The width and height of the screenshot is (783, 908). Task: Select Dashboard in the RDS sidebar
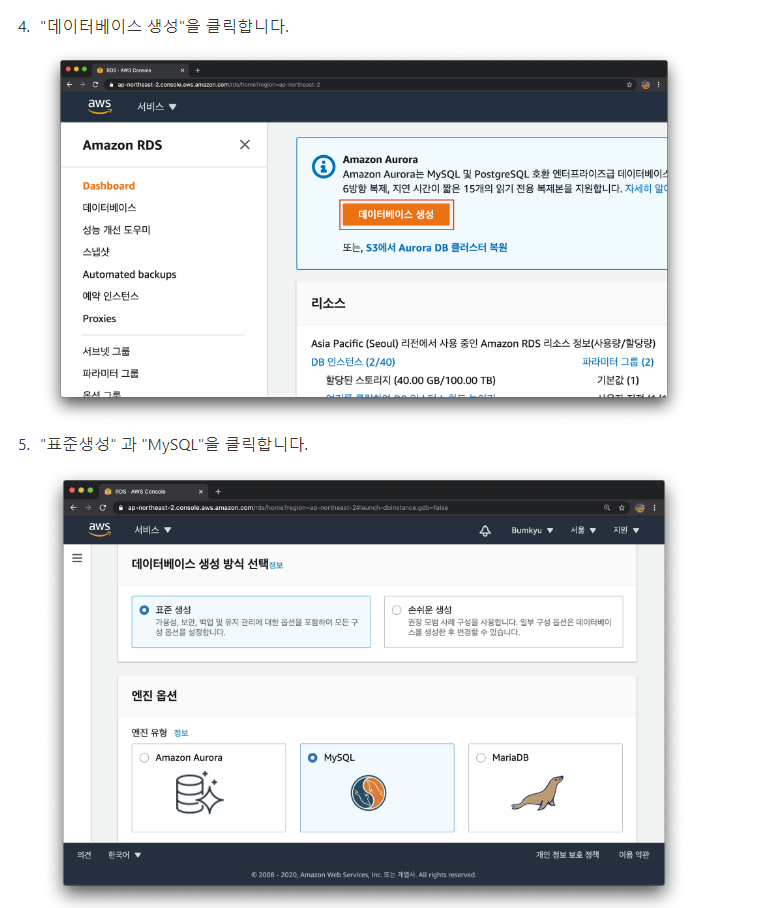pos(109,186)
